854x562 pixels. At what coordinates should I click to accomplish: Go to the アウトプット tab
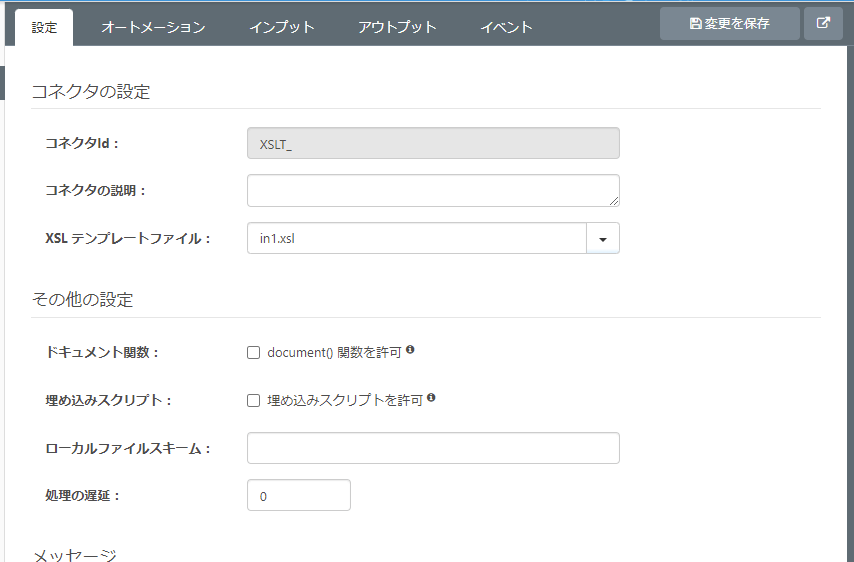point(397,27)
